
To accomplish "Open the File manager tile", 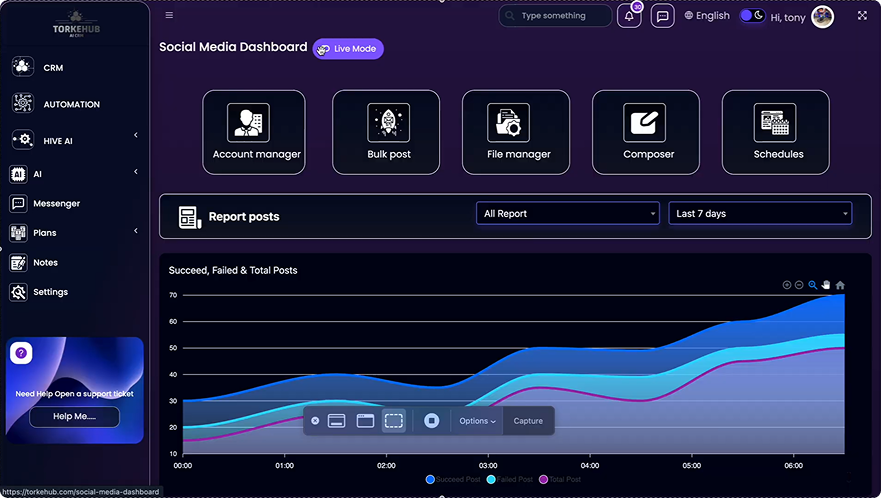I will [515, 131].
